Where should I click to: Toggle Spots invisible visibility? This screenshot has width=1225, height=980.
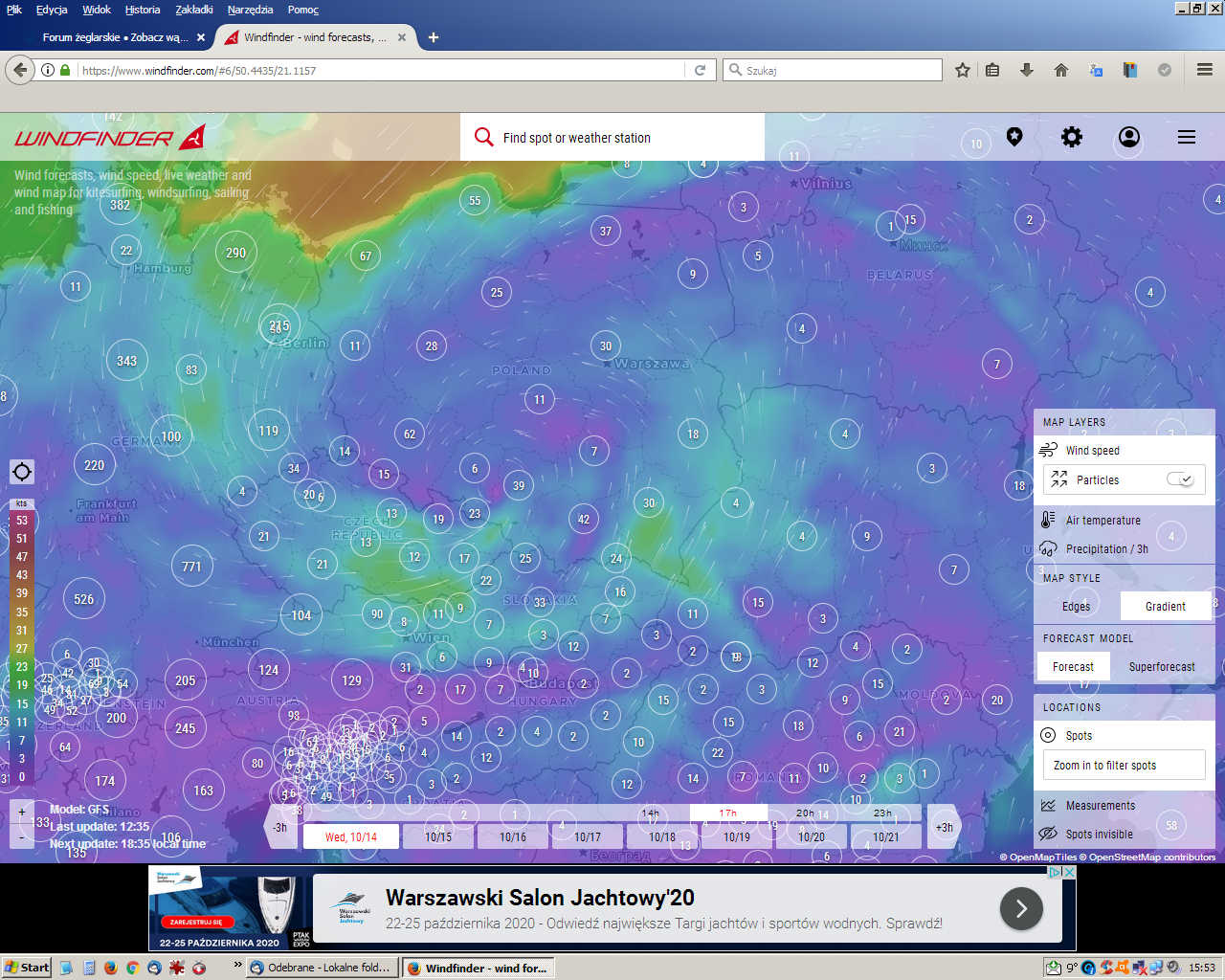point(1099,835)
